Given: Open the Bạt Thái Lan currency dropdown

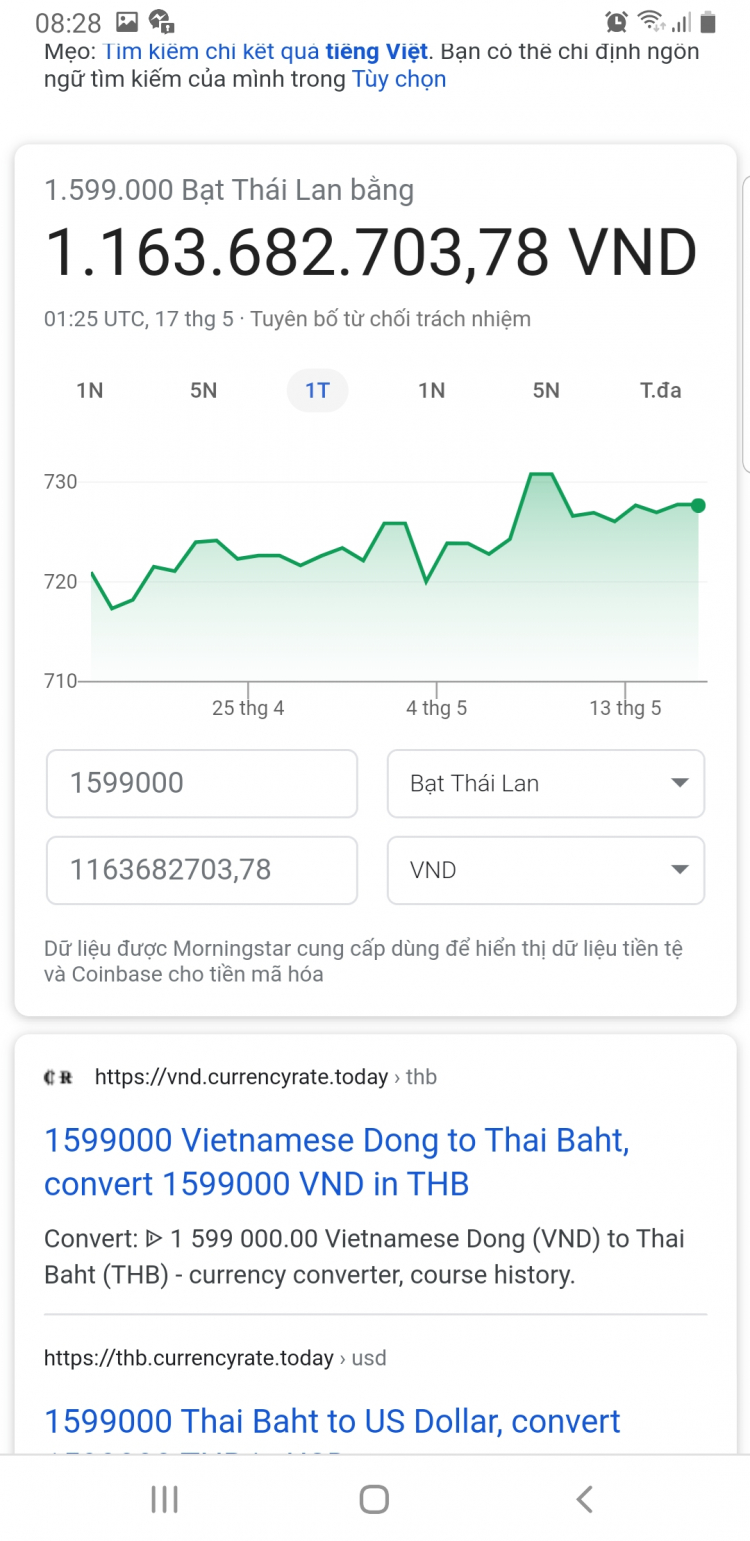Looking at the screenshot, I should pyautogui.click(x=546, y=783).
